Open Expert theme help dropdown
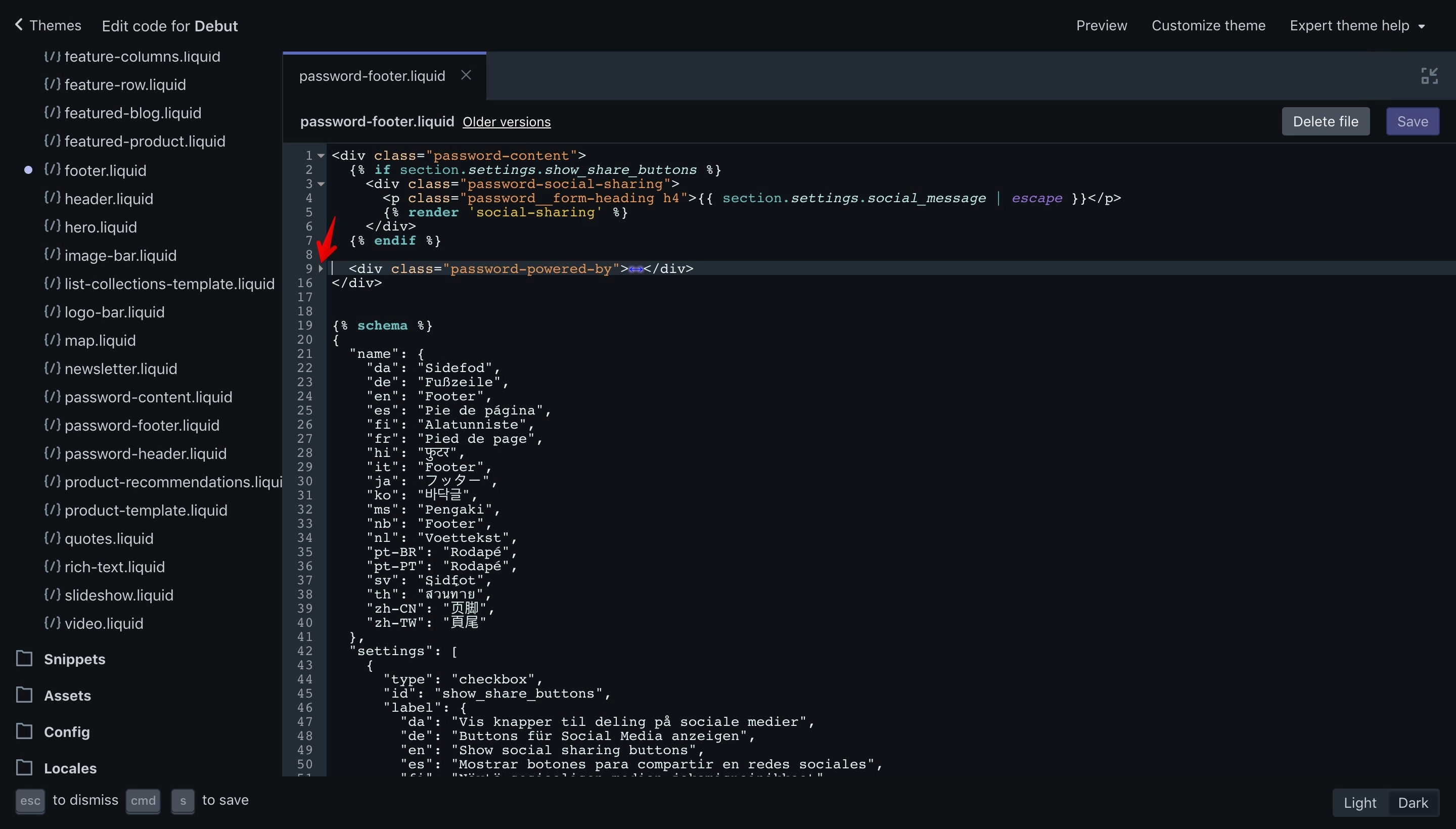Image resolution: width=1456 pixels, height=829 pixels. (1357, 26)
